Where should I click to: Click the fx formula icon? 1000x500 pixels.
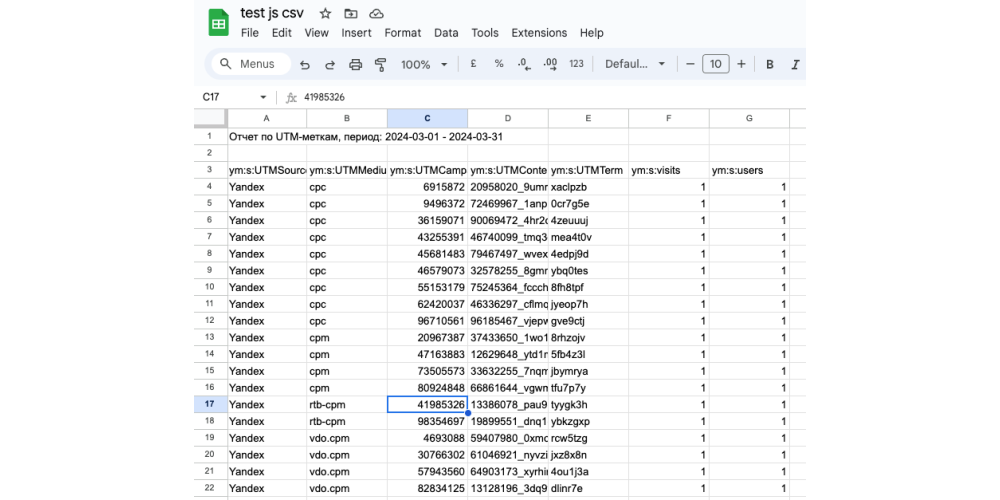tap(291, 98)
